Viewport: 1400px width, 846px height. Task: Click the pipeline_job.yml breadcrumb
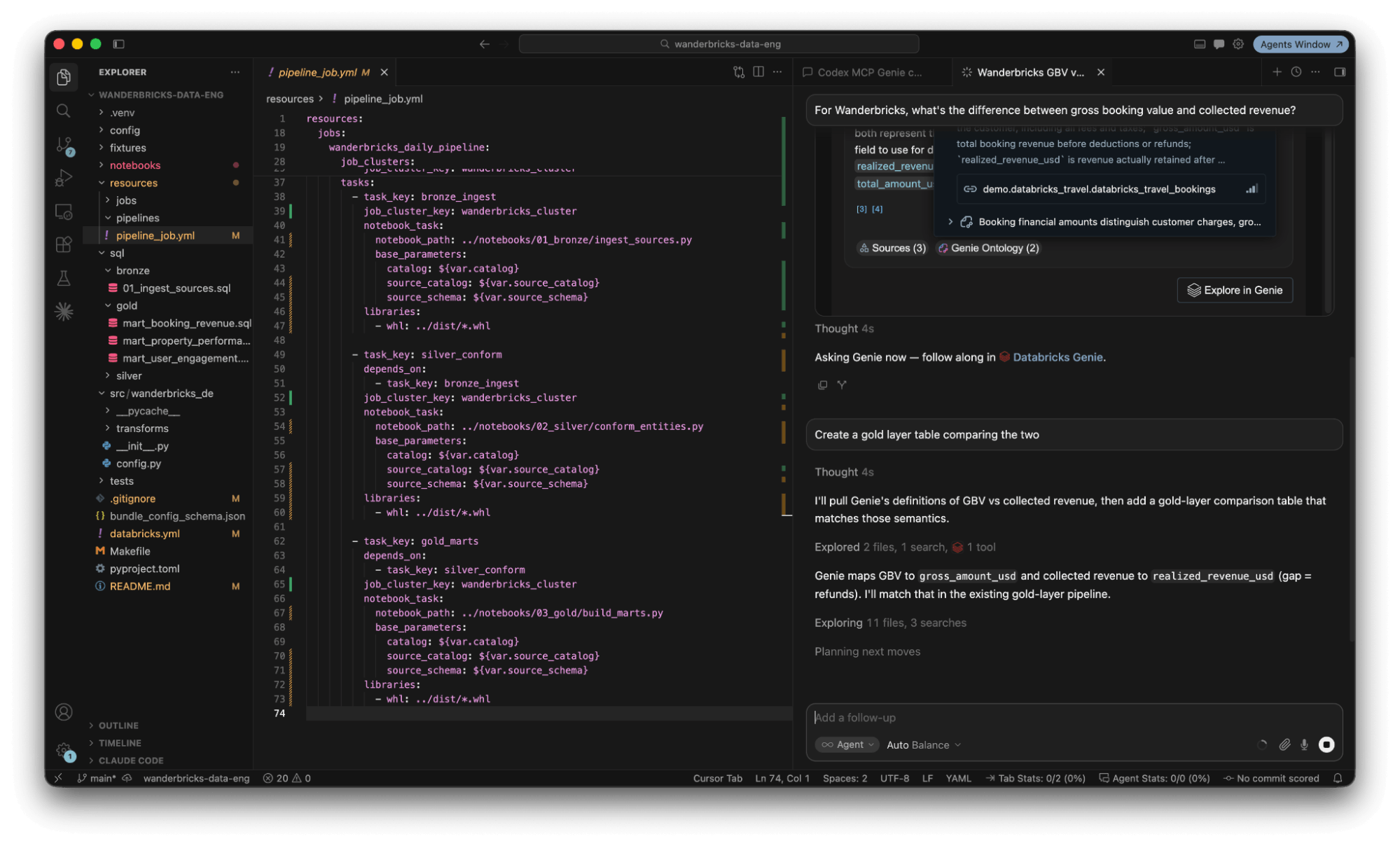[383, 99]
